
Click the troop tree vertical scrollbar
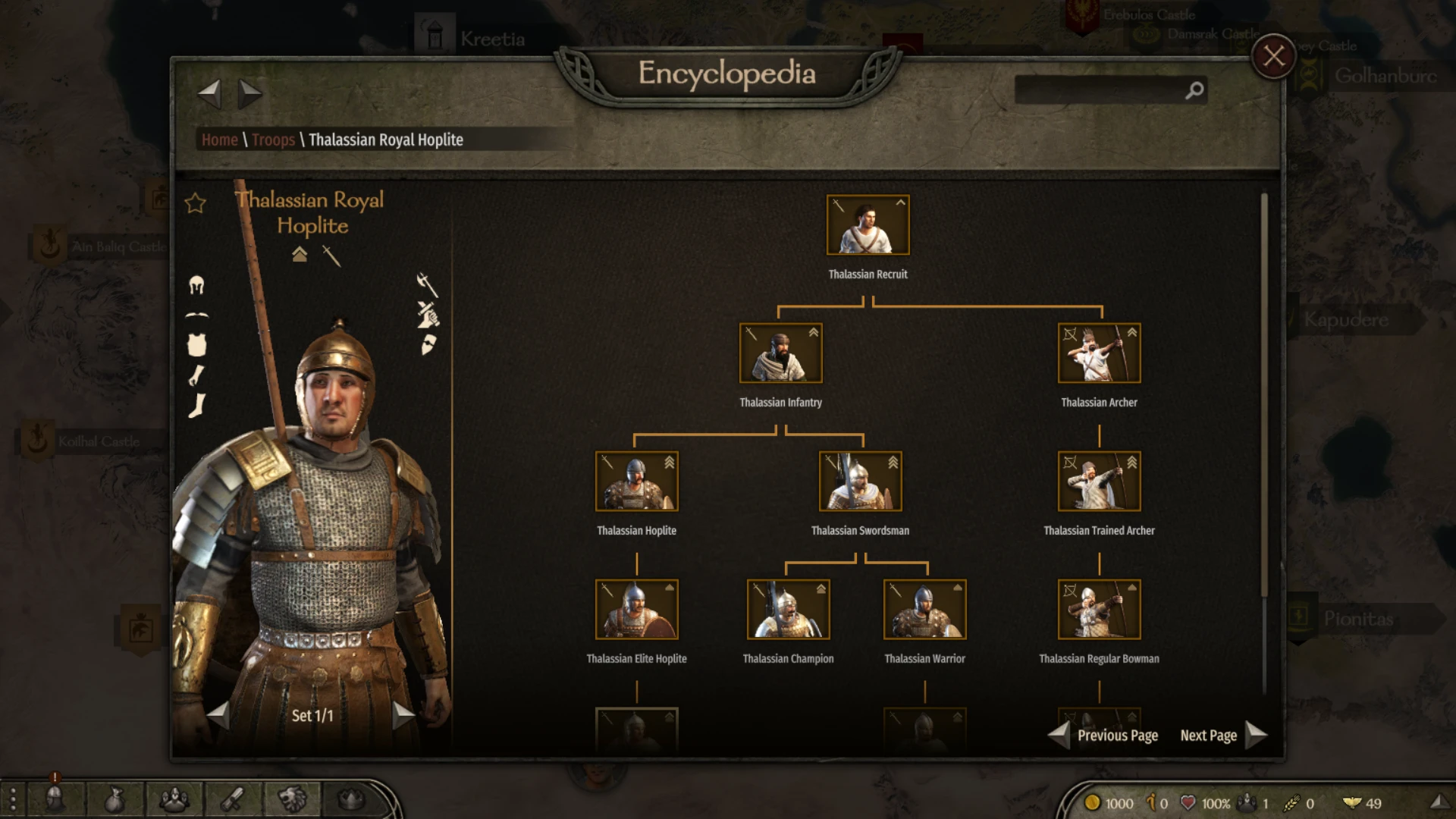[x=1264, y=394]
